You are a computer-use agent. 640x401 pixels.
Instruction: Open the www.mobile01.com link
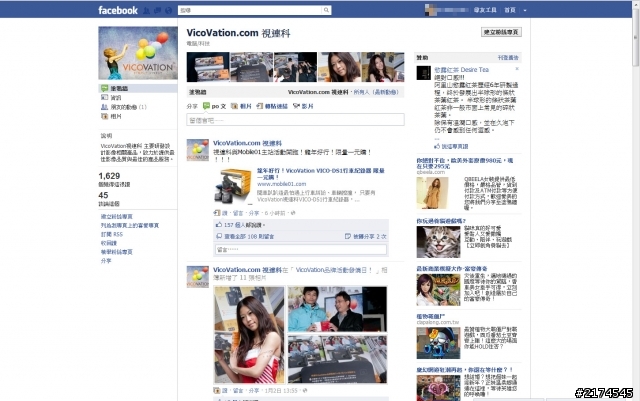[282, 184]
